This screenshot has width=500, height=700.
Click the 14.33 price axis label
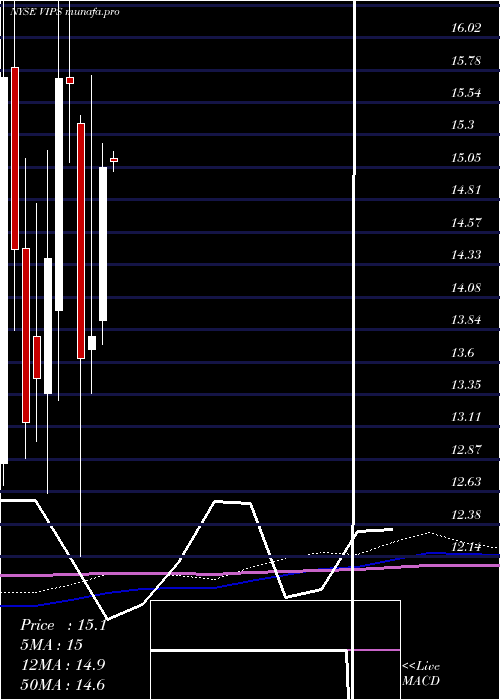pos(466,255)
